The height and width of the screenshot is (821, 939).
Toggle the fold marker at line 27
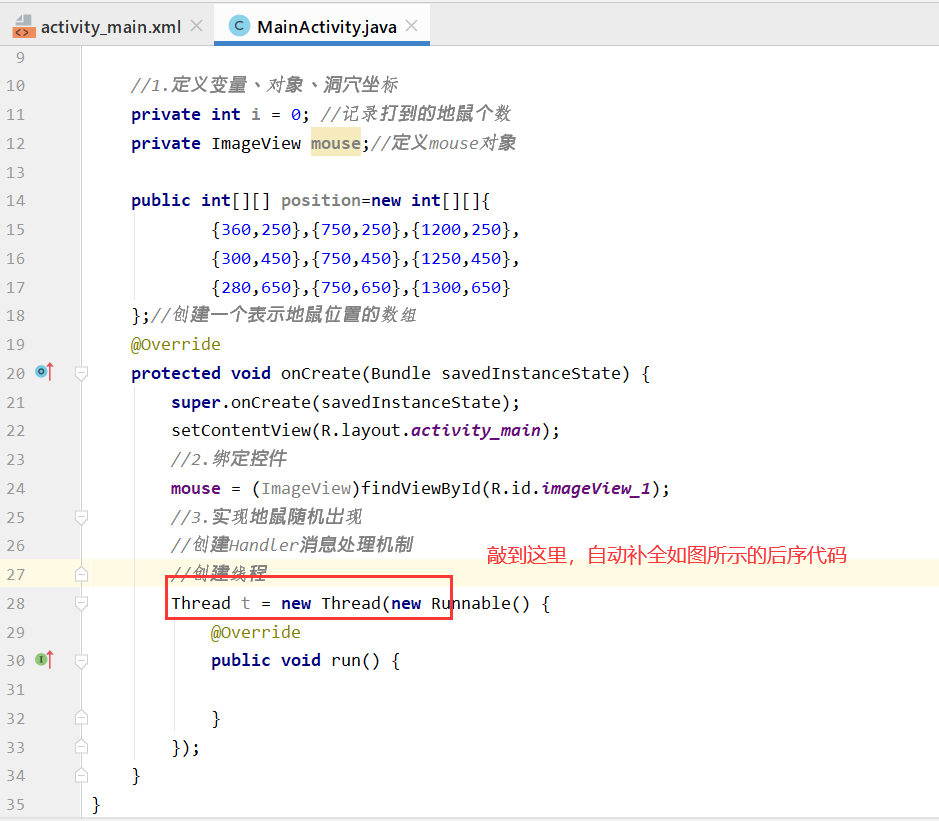click(x=81, y=574)
